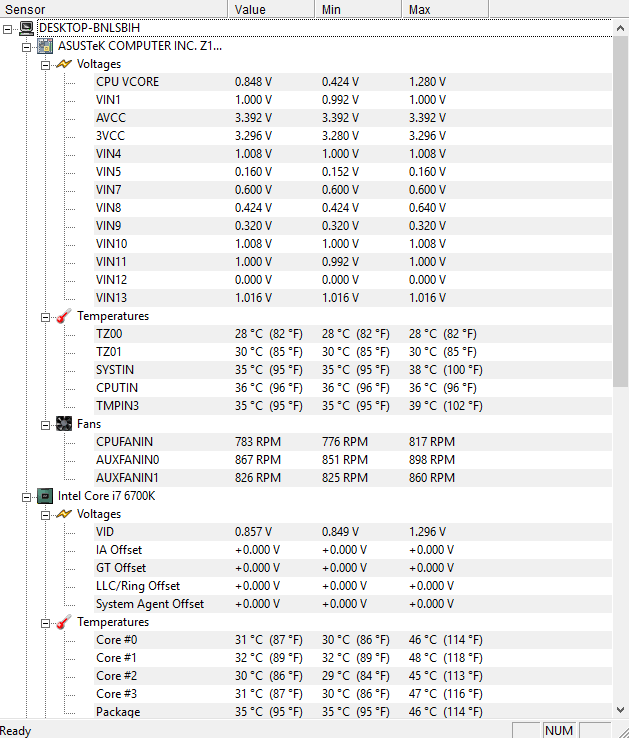The height and width of the screenshot is (738, 629).
Task: Select the Core #1 temperature row
Action: point(353,658)
